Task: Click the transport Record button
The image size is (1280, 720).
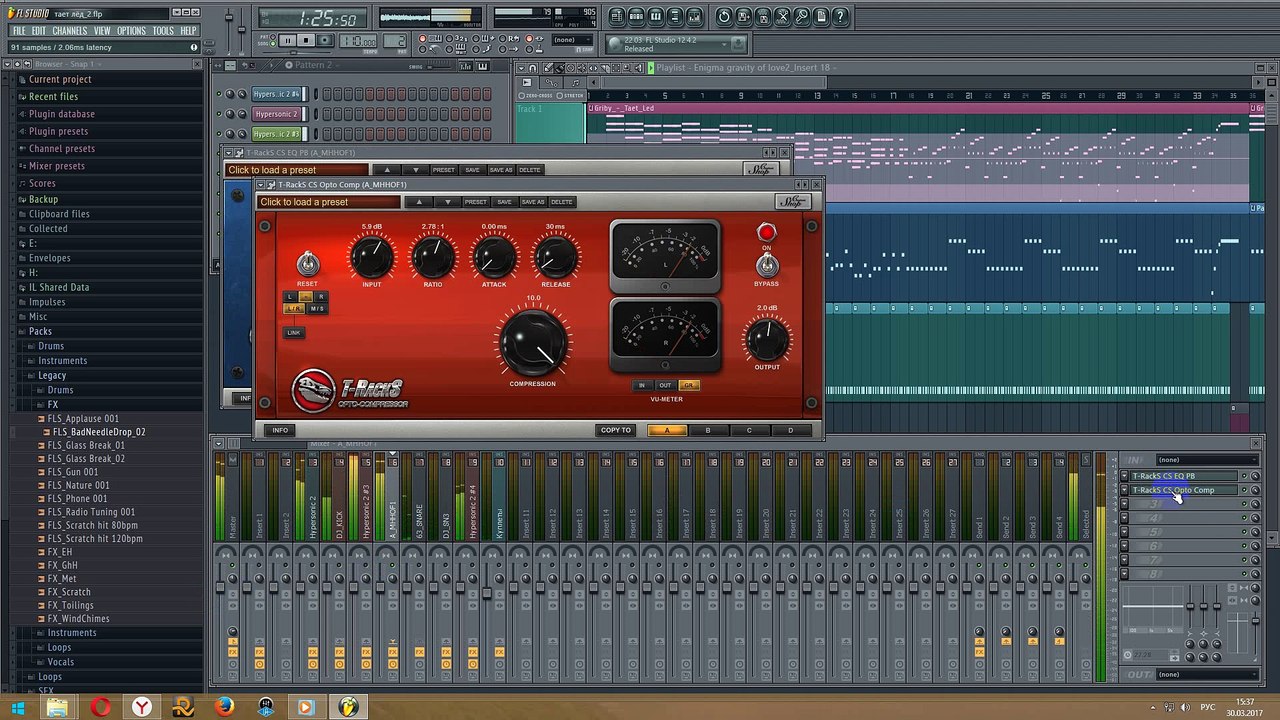Action: tap(326, 41)
